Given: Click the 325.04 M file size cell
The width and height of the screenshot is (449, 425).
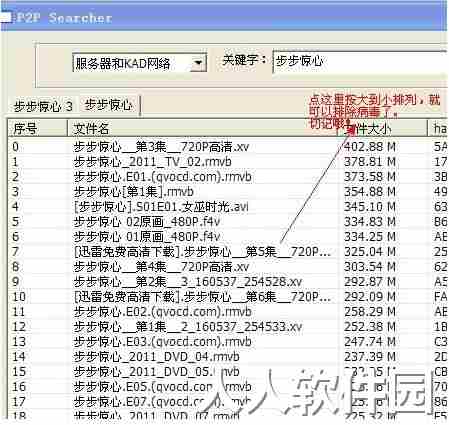Looking at the screenshot, I should [370, 252].
